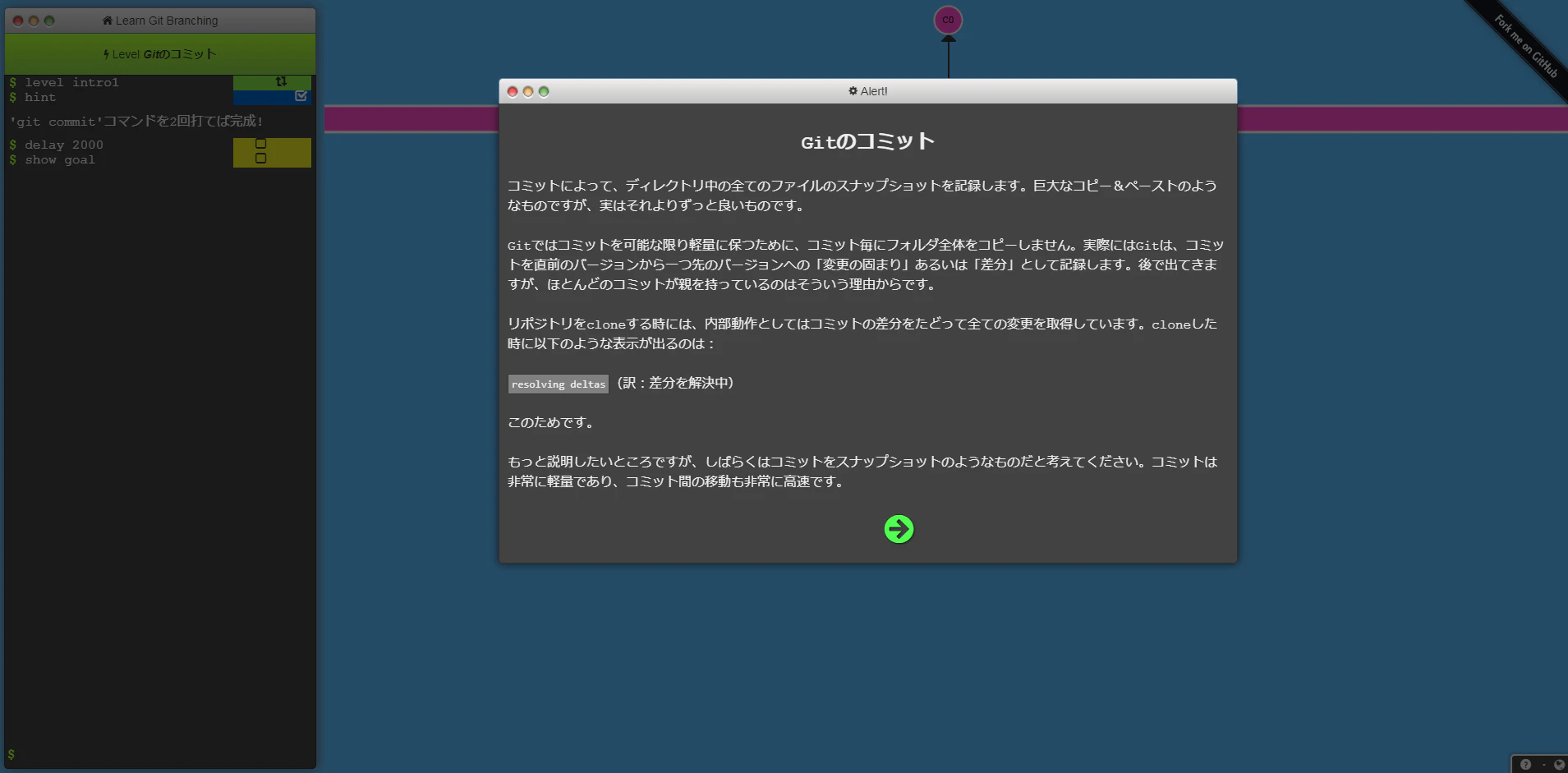
Task: Click the 'delay 2000' command line
Action: [x=63, y=145]
